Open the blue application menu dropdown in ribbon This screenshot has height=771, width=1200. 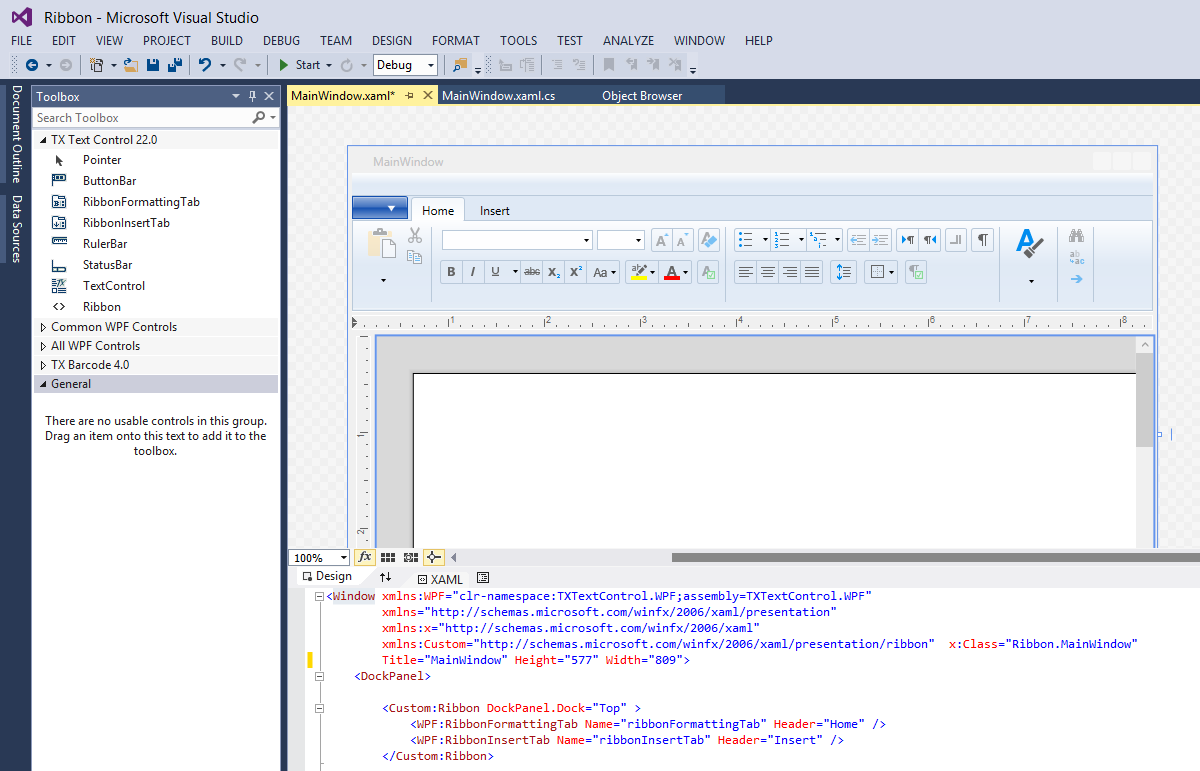pyautogui.click(x=380, y=208)
